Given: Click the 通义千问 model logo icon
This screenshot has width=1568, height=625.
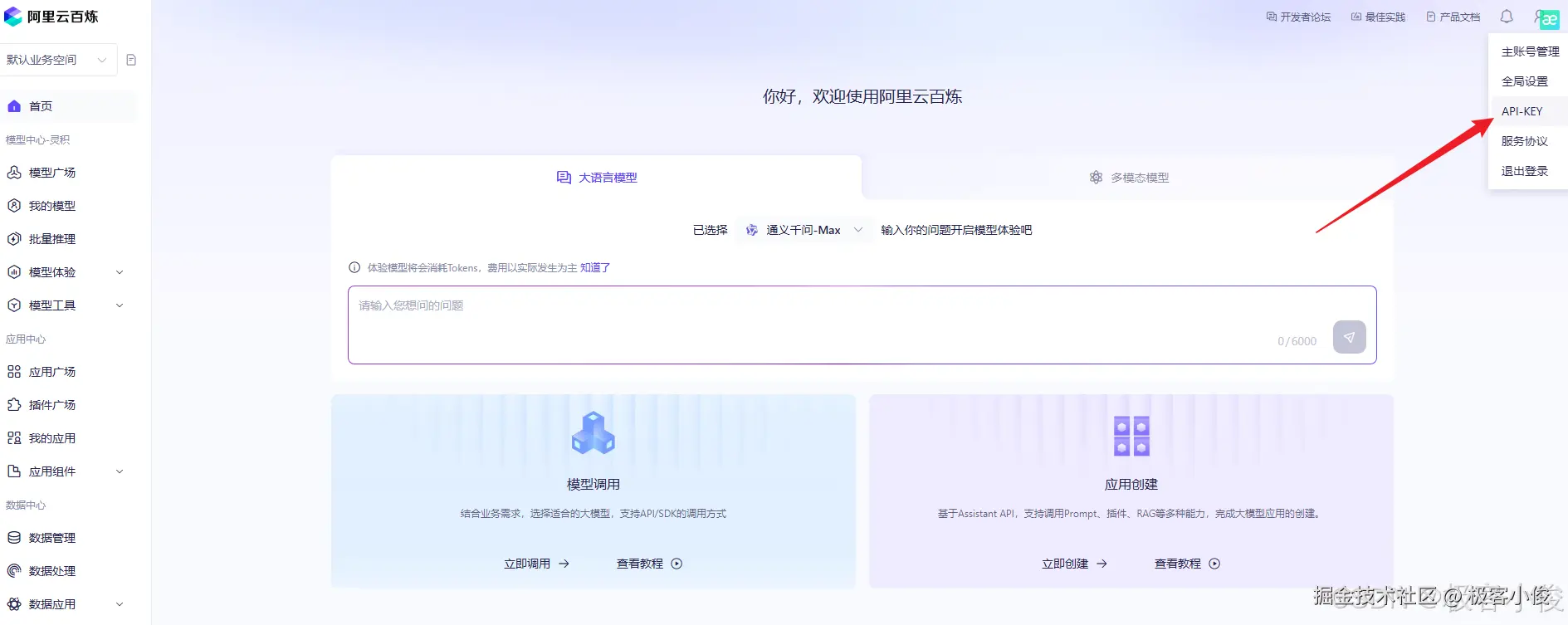Looking at the screenshot, I should click(x=751, y=230).
